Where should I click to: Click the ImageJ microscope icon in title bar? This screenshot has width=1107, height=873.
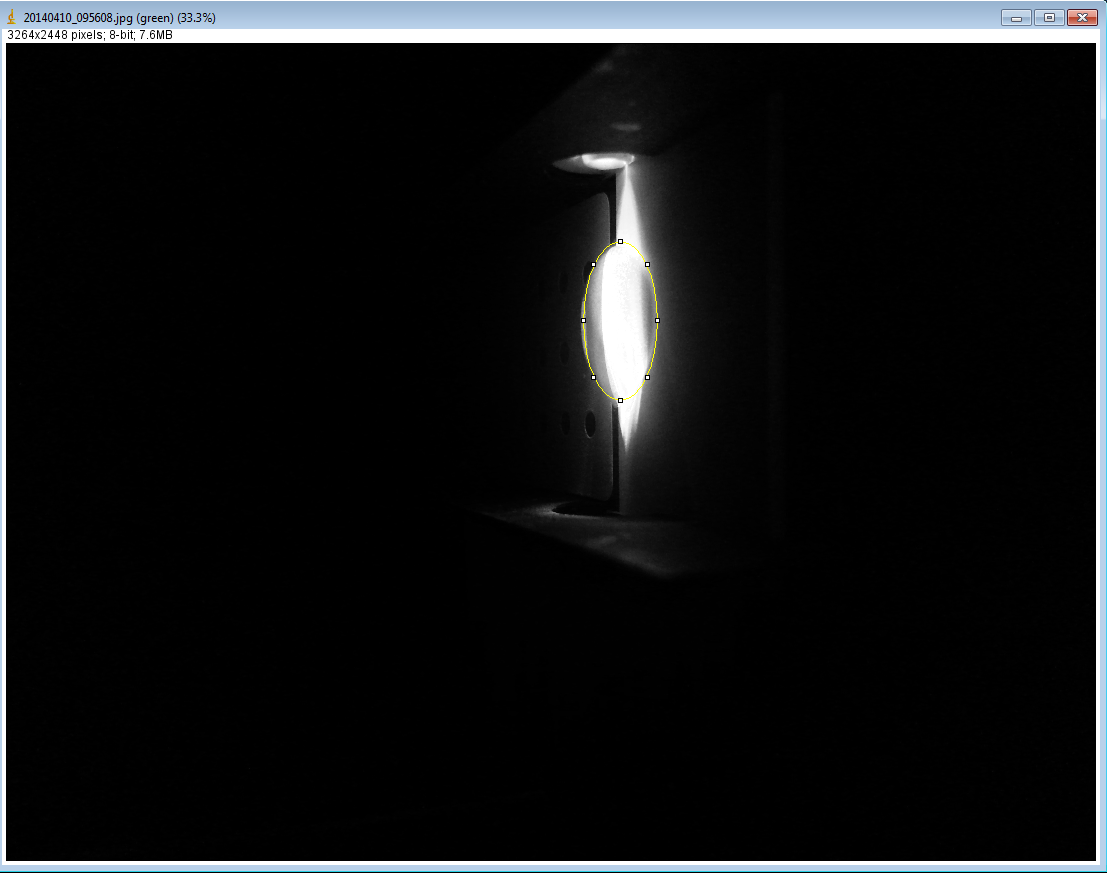point(11,18)
